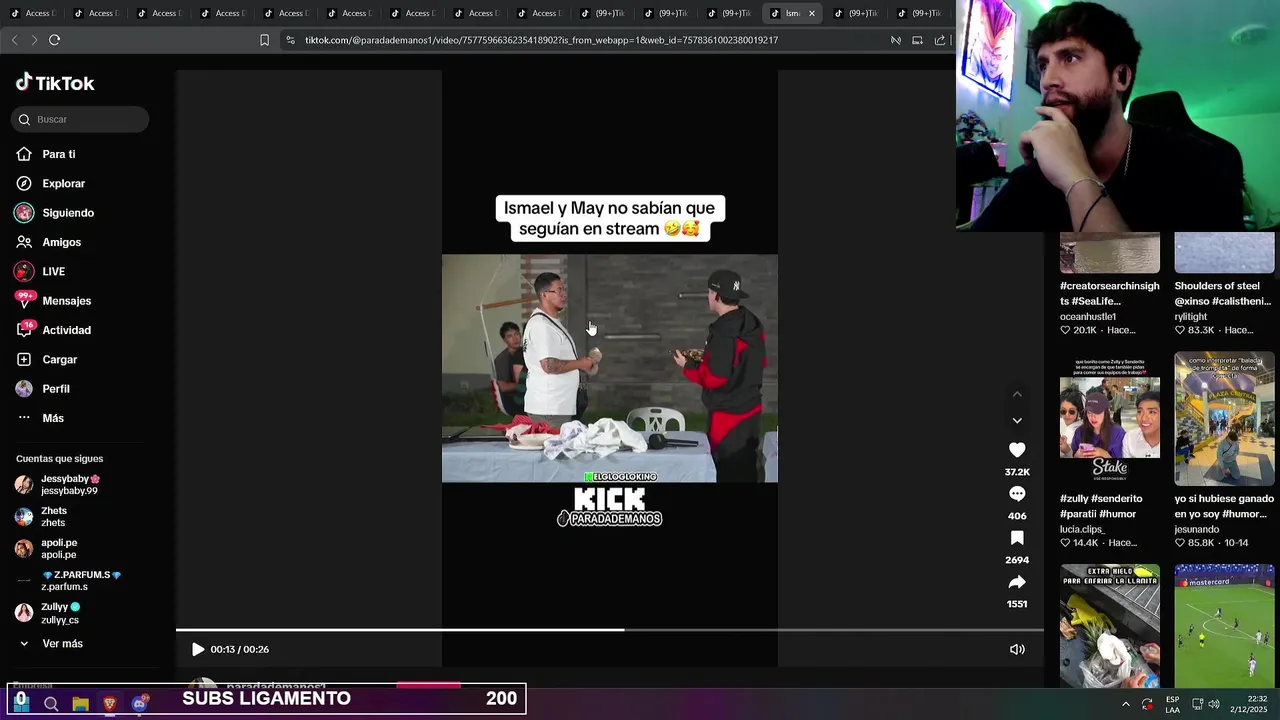Open File Explorer from taskbar

click(x=80, y=704)
